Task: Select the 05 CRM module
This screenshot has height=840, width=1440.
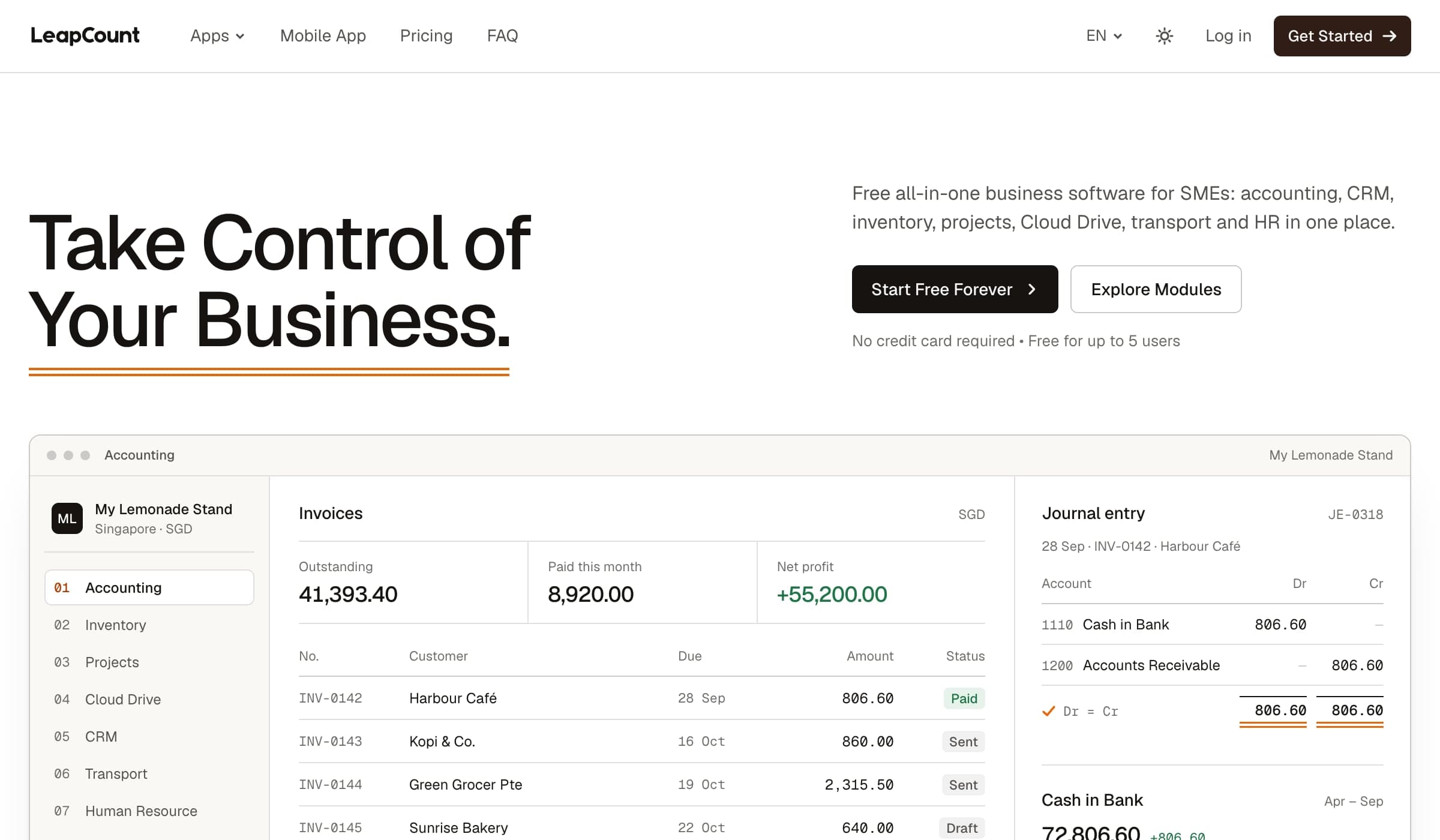Action: click(149, 736)
